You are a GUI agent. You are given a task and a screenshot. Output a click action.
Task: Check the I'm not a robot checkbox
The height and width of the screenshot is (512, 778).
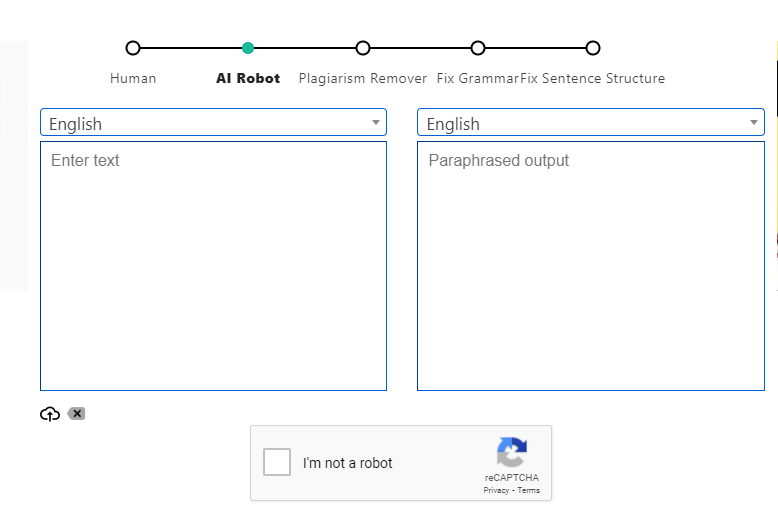click(277, 462)
